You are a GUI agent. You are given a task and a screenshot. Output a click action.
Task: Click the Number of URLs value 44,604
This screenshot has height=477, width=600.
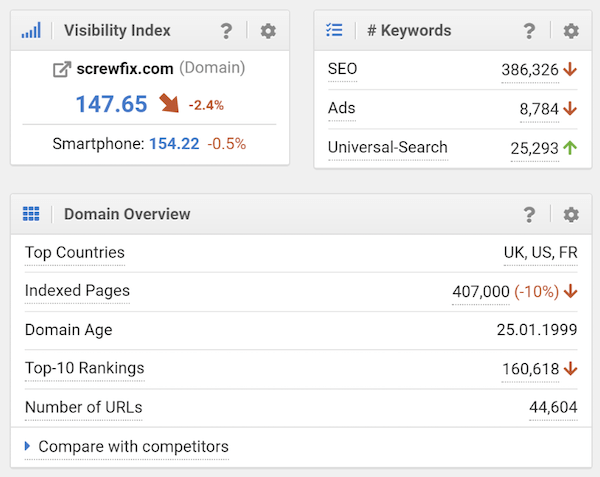553,407
